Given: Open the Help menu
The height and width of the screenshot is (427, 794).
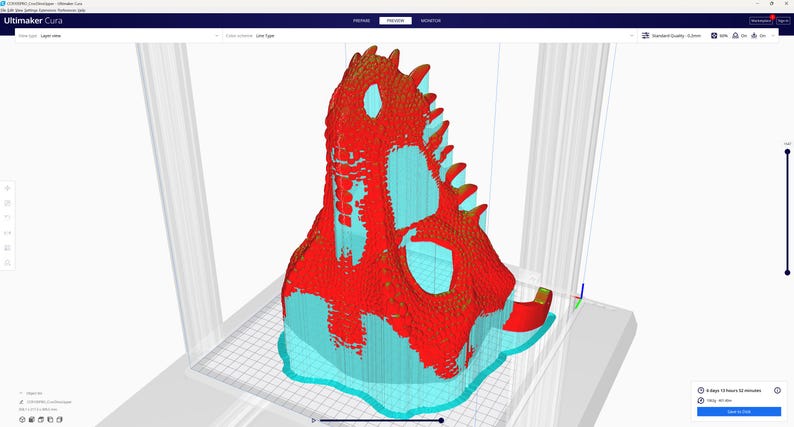Looking at the screenshot, I should pyautogui.click(x=82, y=10).
